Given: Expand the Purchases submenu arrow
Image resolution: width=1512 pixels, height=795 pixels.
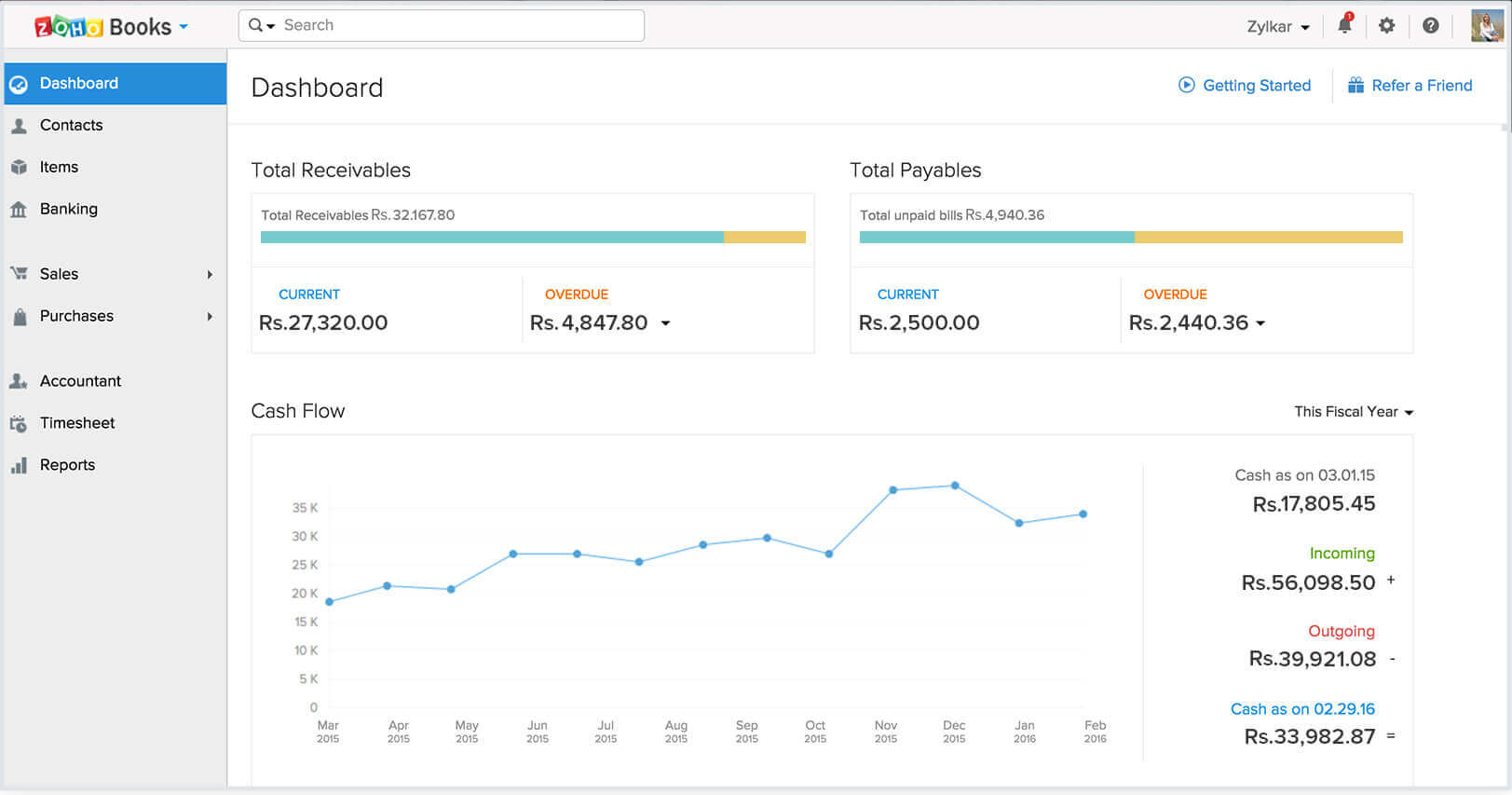Looking at the screenshot, I should coord(210,316).
